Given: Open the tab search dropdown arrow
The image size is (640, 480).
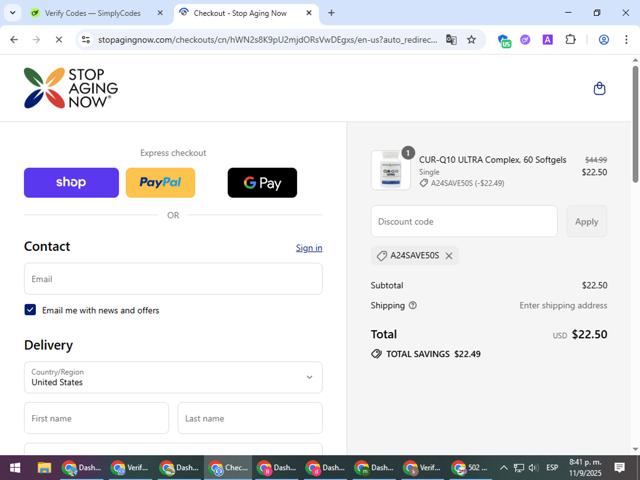Looking at the screenshot, I should 13,13.
